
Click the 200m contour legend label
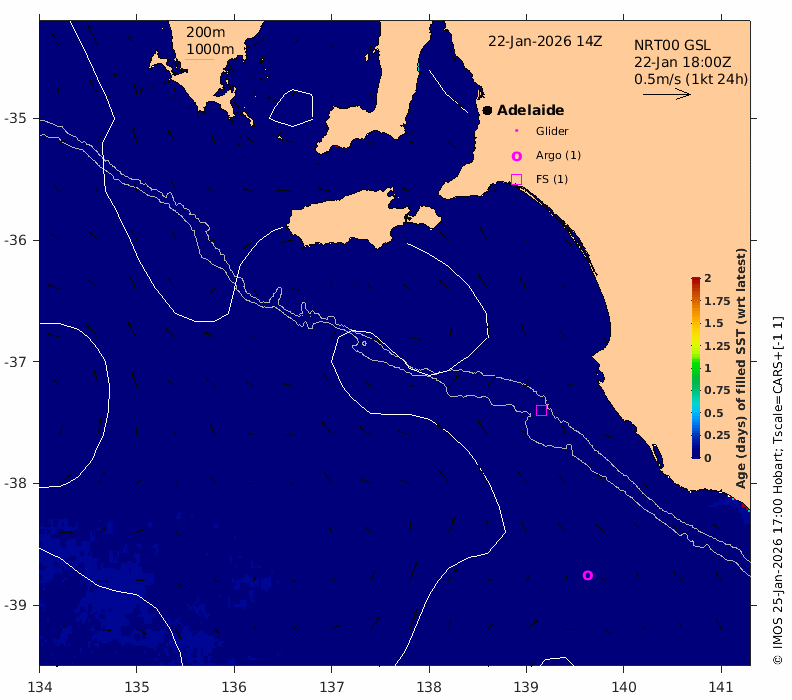(206, 32)
